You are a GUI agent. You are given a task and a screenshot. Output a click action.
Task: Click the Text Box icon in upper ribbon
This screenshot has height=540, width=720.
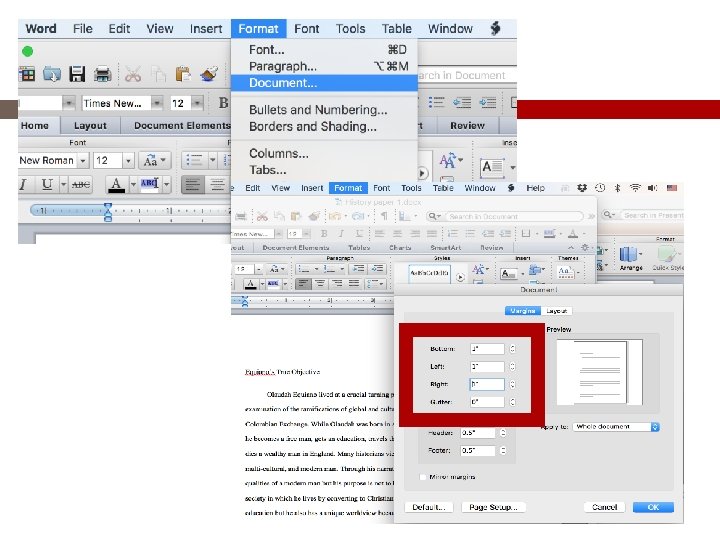point(492,167)
